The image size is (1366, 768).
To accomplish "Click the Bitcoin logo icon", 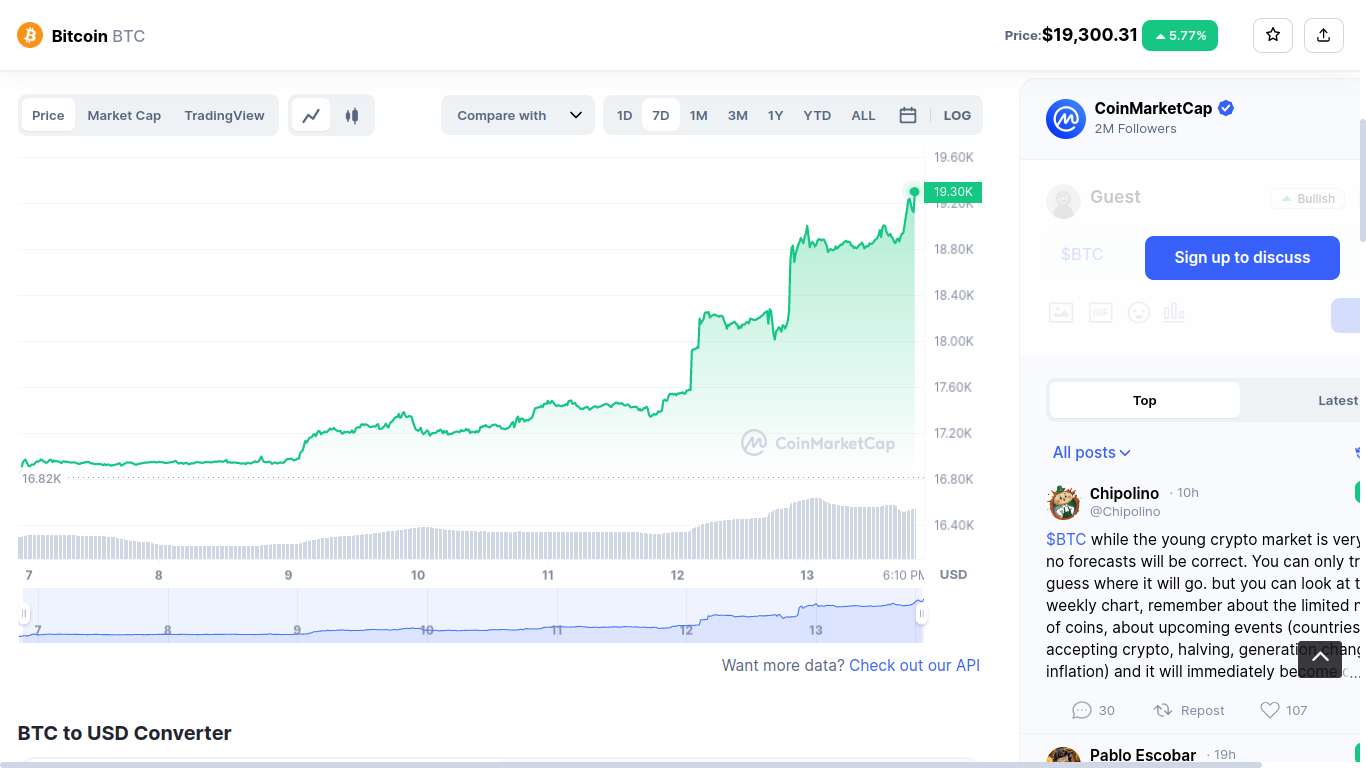I will [30, 36].
